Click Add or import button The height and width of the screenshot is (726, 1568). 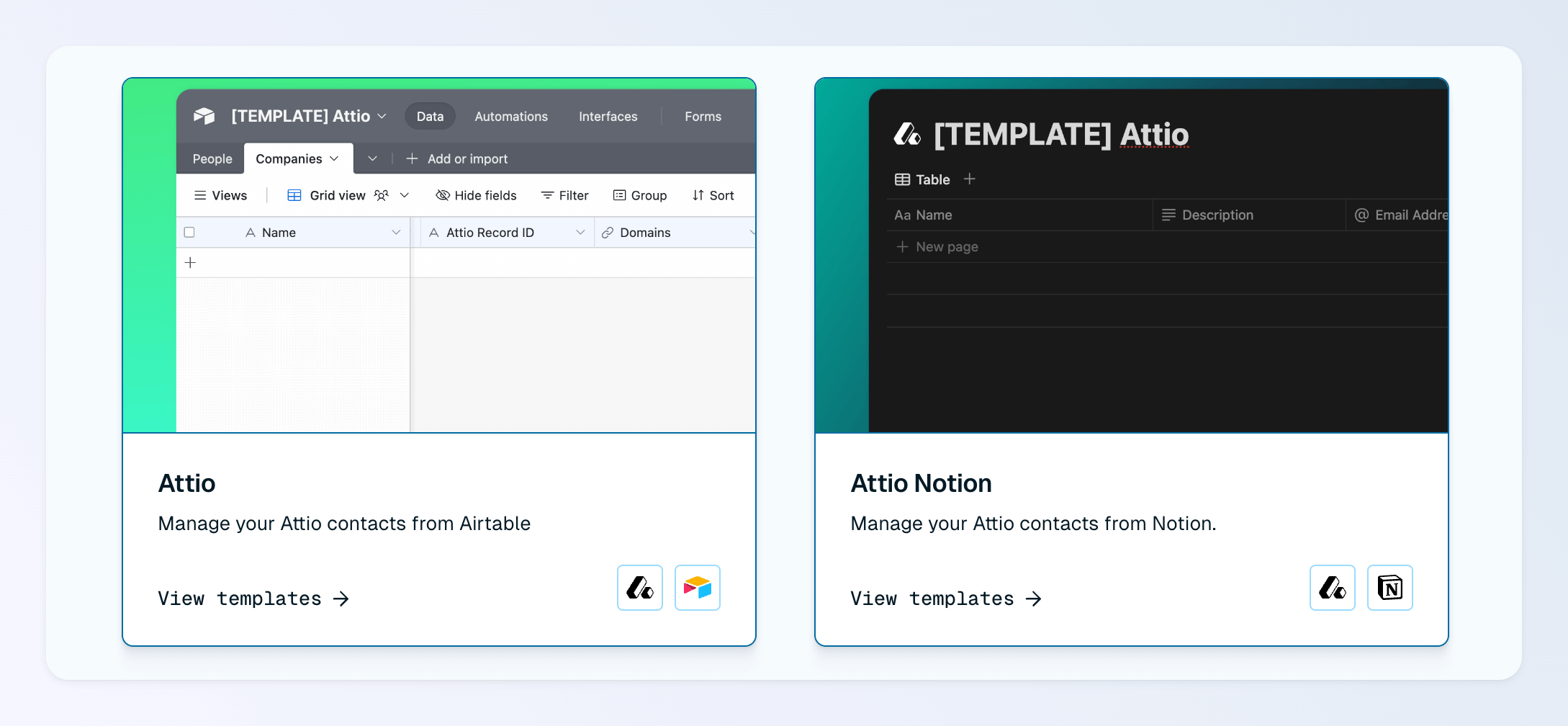[457, 158]
